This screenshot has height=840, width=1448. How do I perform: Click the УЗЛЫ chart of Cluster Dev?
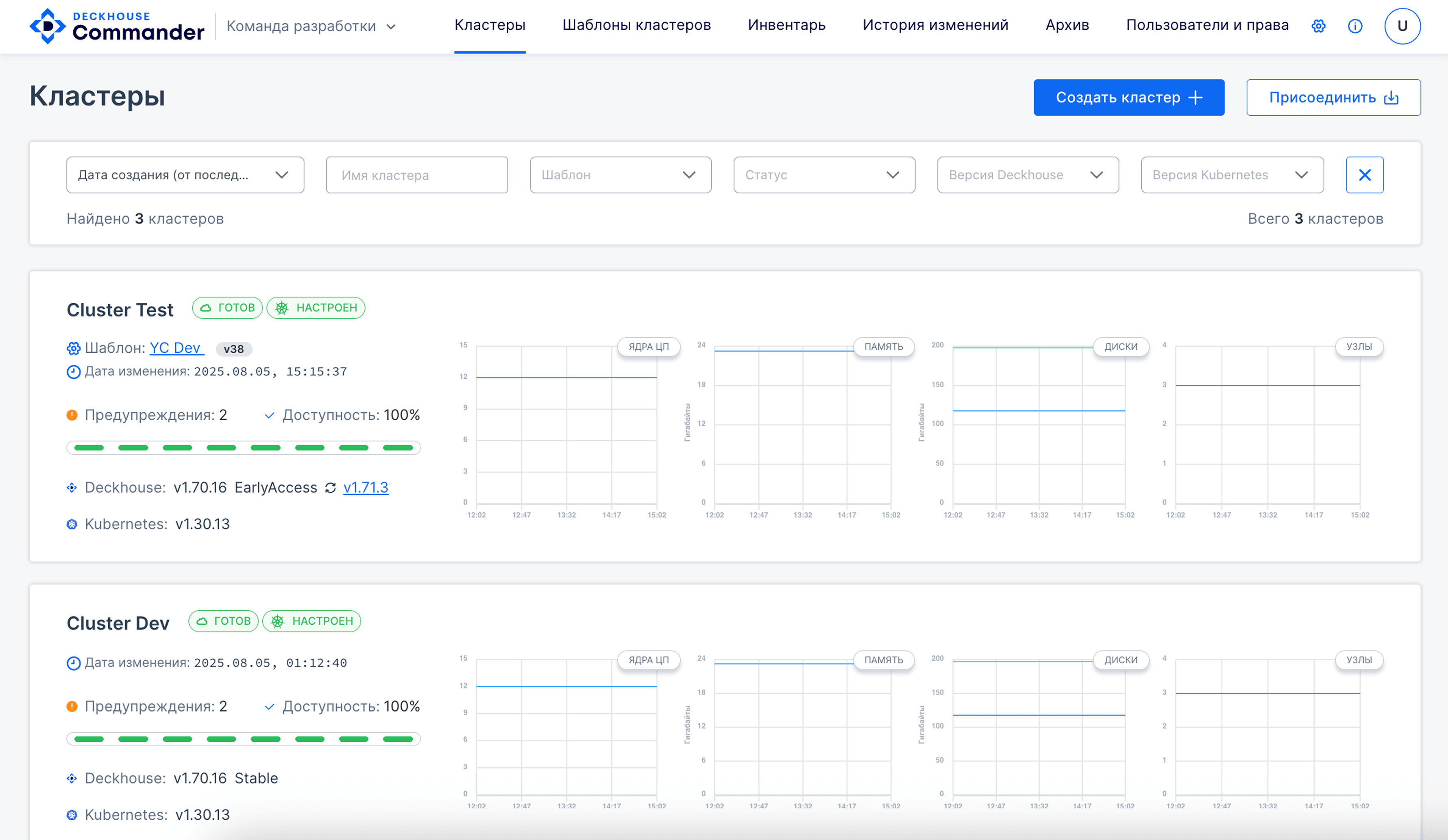[1267, 728]
